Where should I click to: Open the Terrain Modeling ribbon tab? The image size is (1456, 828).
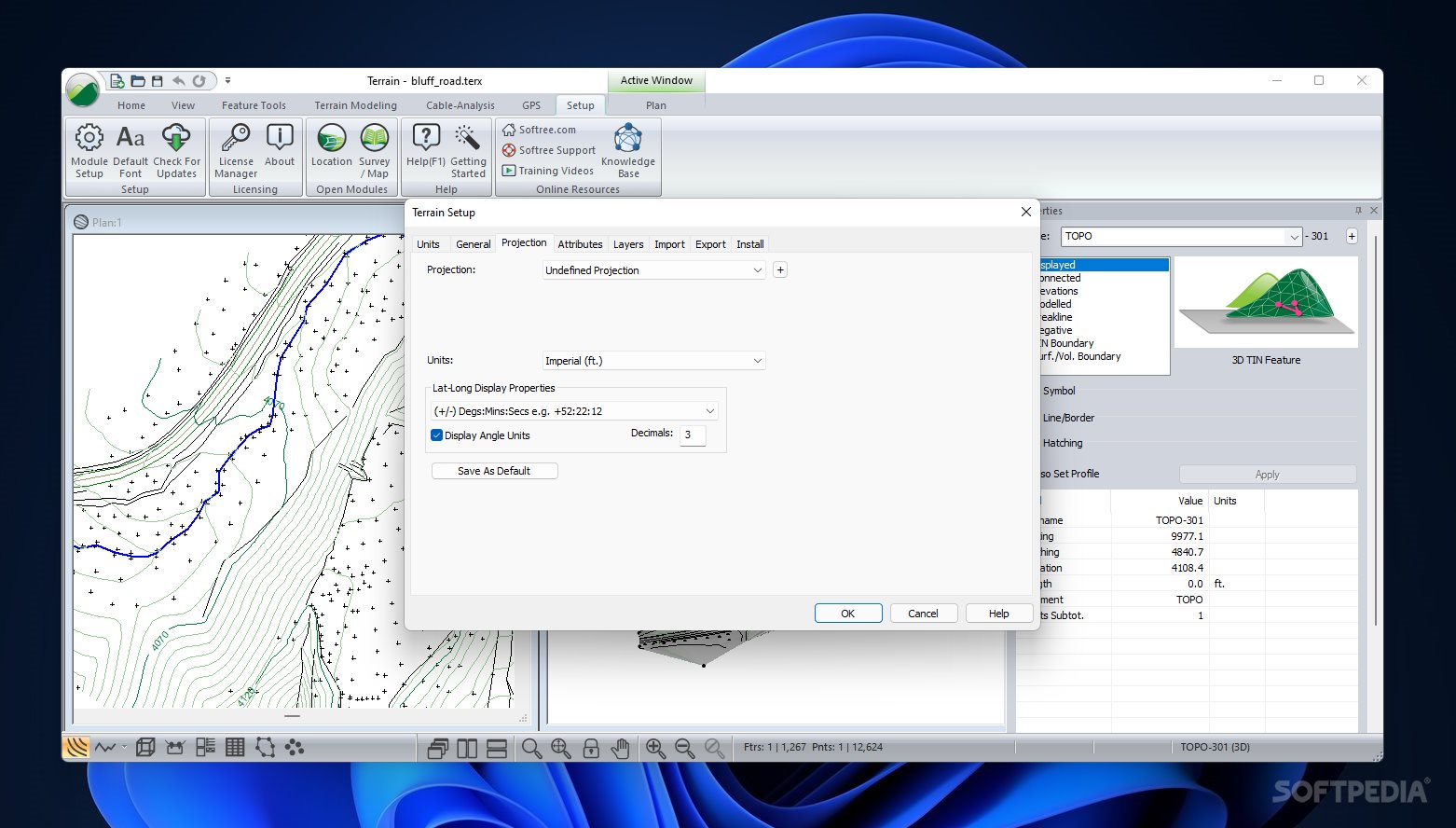tap(355, 105)
